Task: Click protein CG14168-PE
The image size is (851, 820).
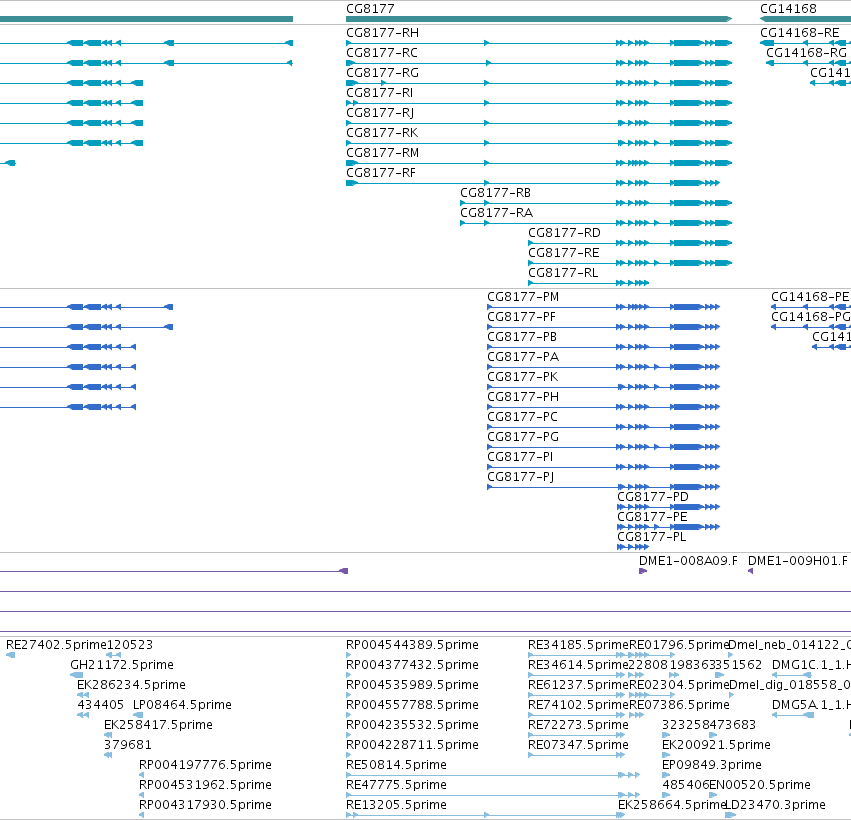Action: [x=810, y=297]
